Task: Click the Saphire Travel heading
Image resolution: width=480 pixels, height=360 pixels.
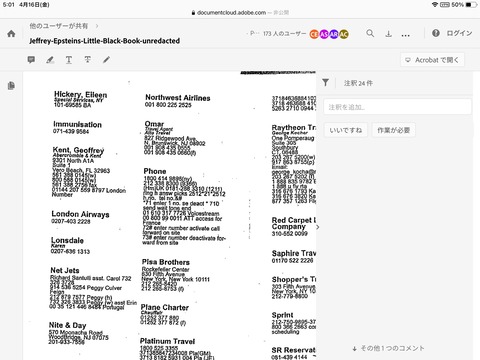Action: pos(294,253)
